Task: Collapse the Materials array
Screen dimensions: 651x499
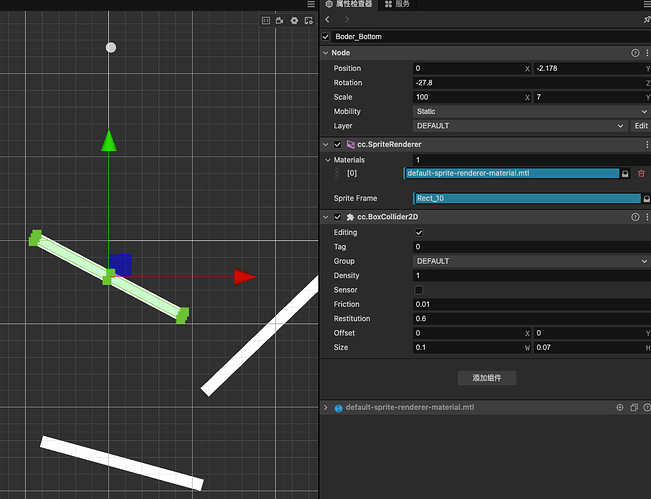Action: coord(328,160)
